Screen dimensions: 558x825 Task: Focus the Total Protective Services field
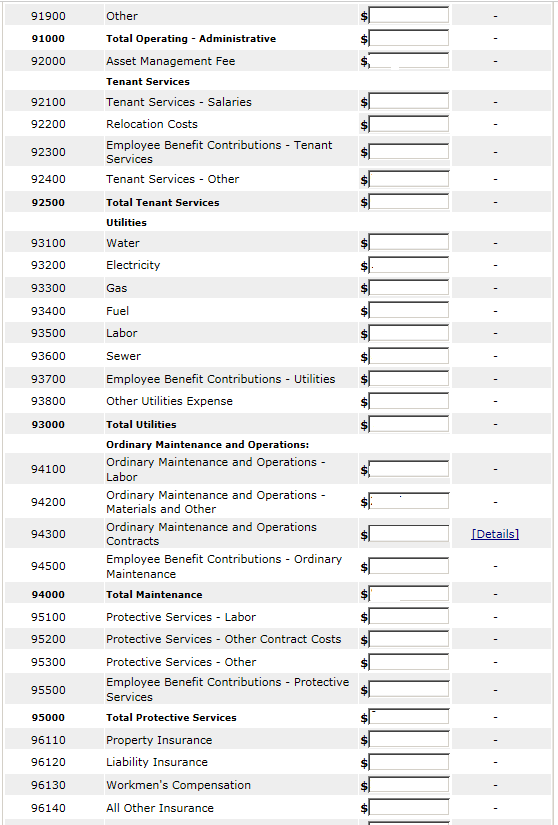[409, 717]
